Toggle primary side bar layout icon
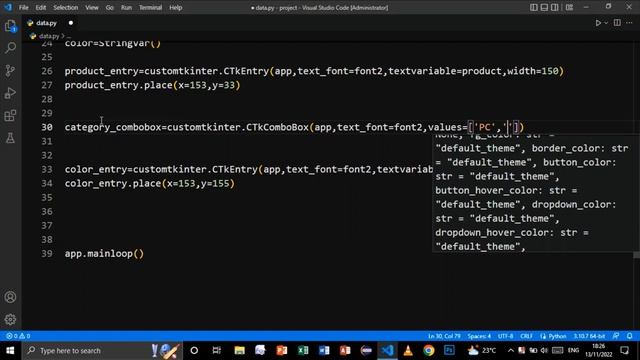This screenshot has width=640, height=360. click(x=533, y=7)
